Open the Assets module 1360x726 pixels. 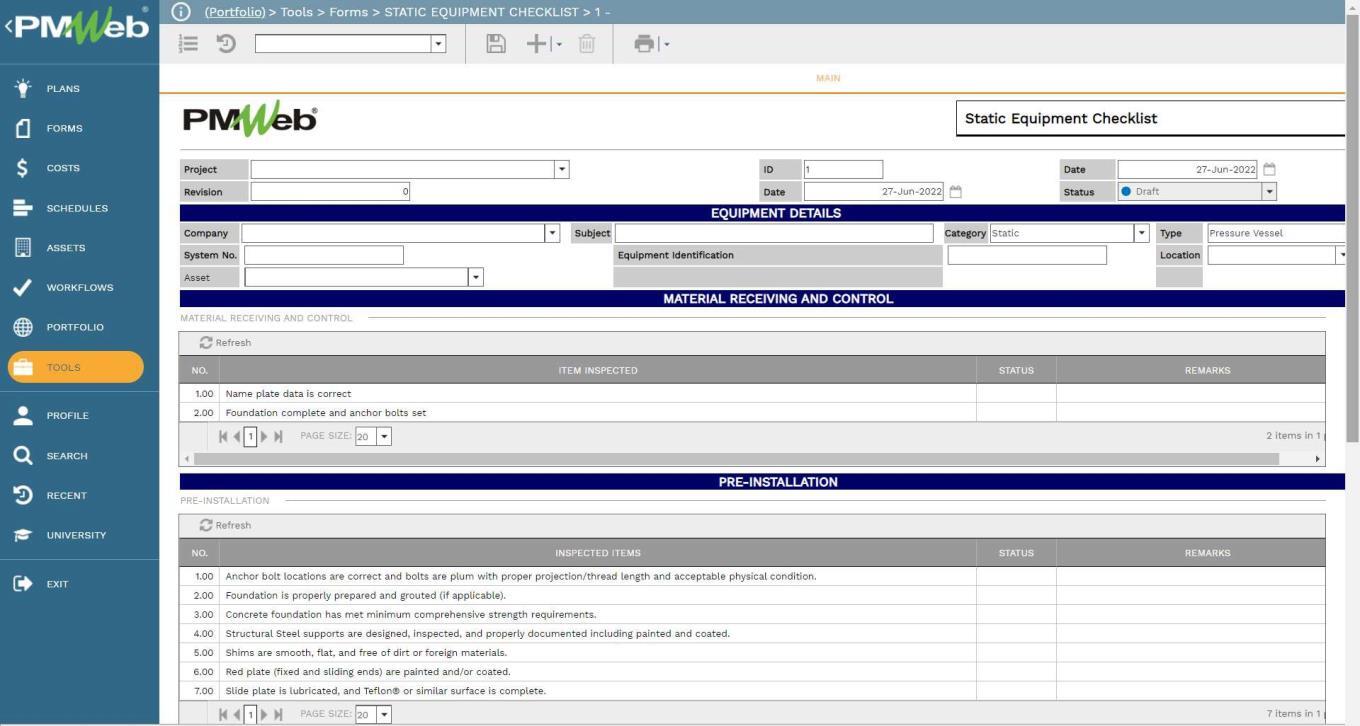pyautogui.click(x=67, y=247)
